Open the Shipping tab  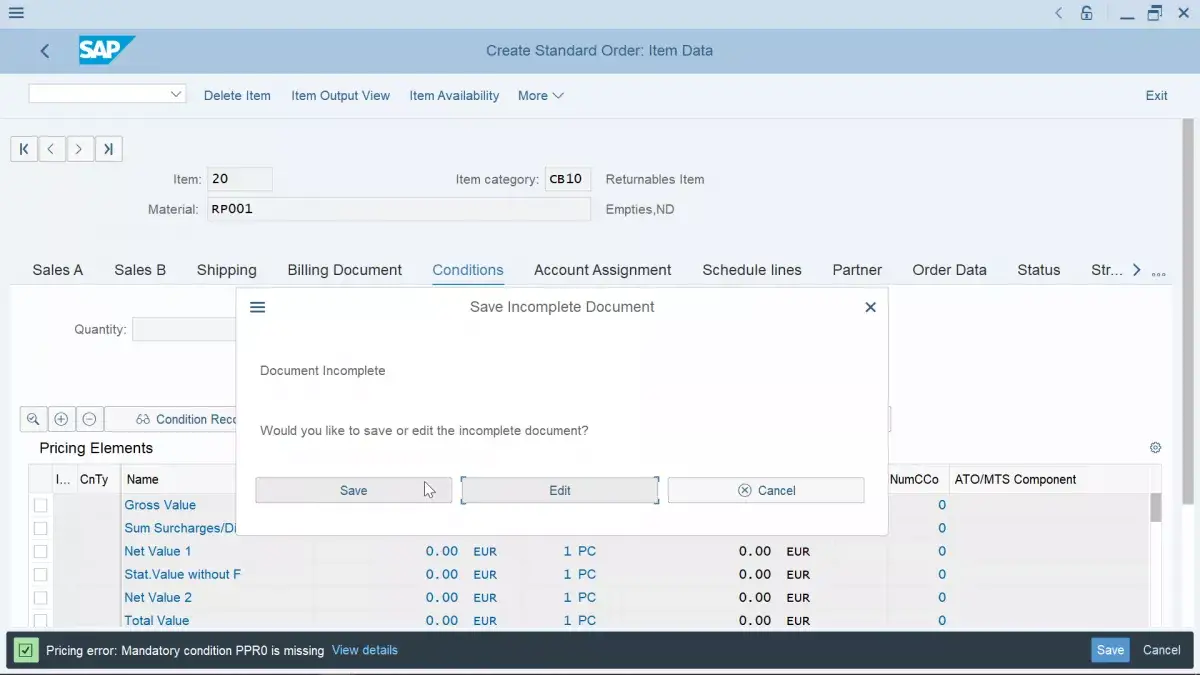pos(227,270)
